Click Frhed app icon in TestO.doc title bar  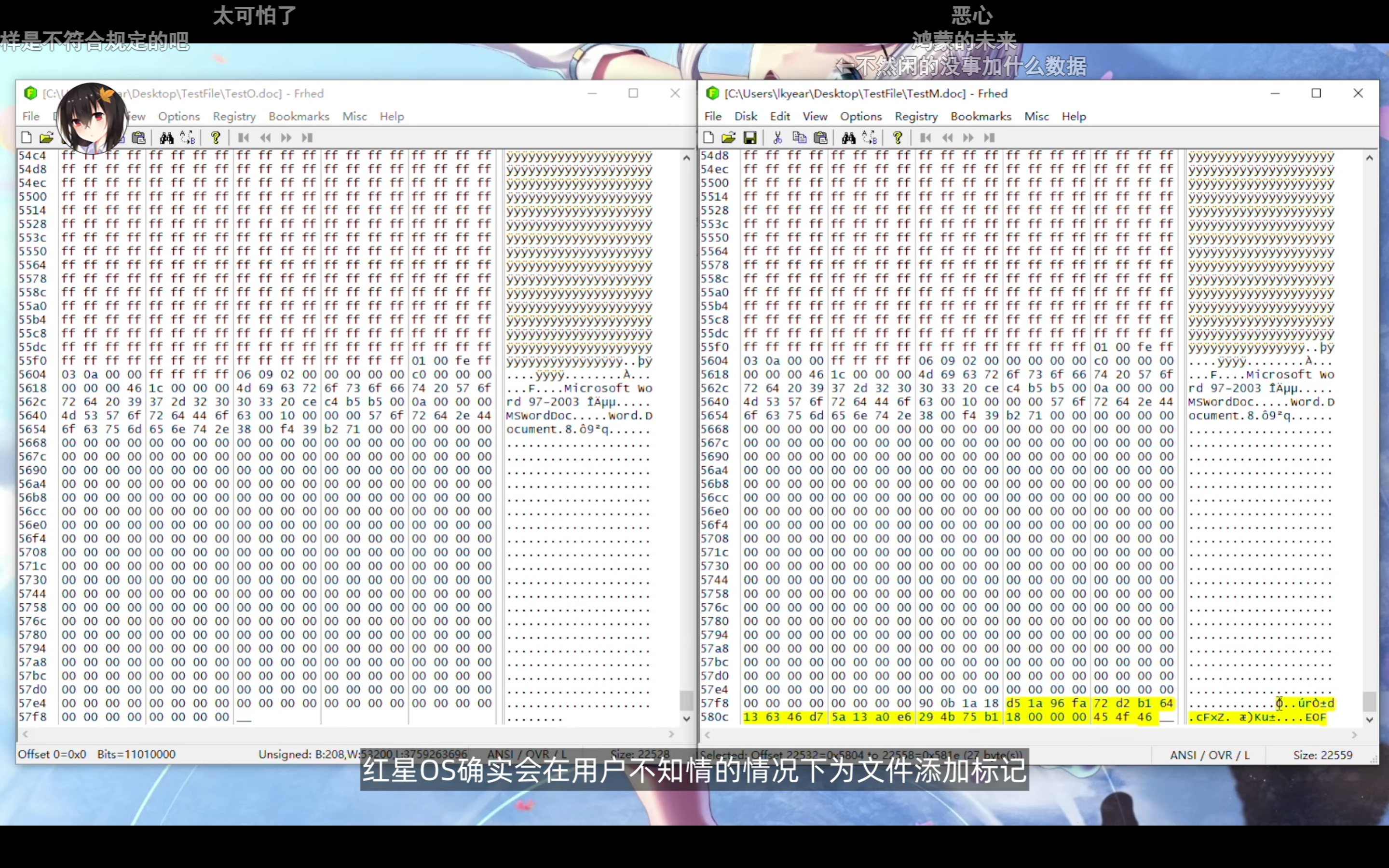coord(30,93)
